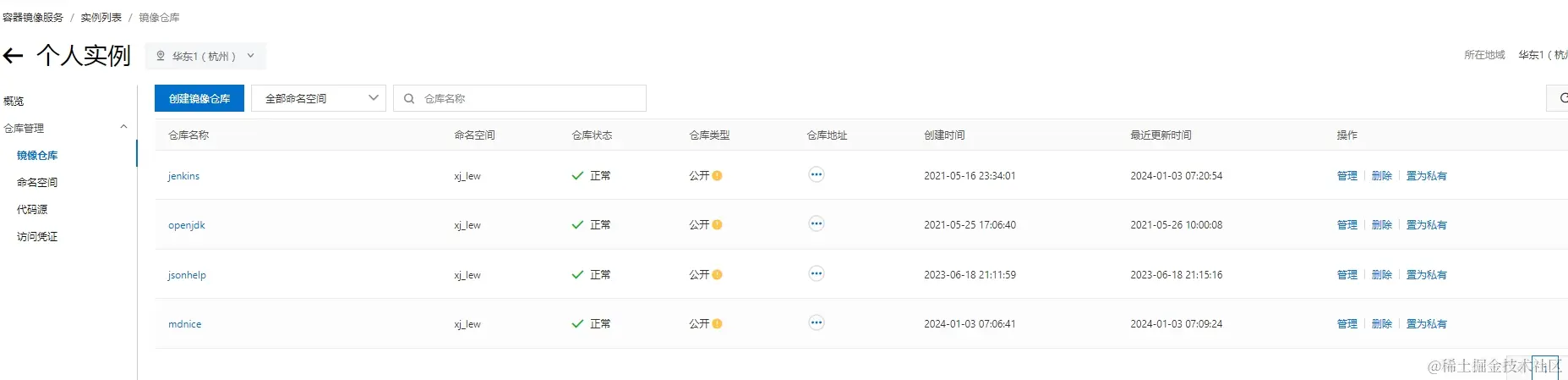The image size is (1568, 380).
Task: Show repository address for jenkins
Action: click(x=816, y=175)
